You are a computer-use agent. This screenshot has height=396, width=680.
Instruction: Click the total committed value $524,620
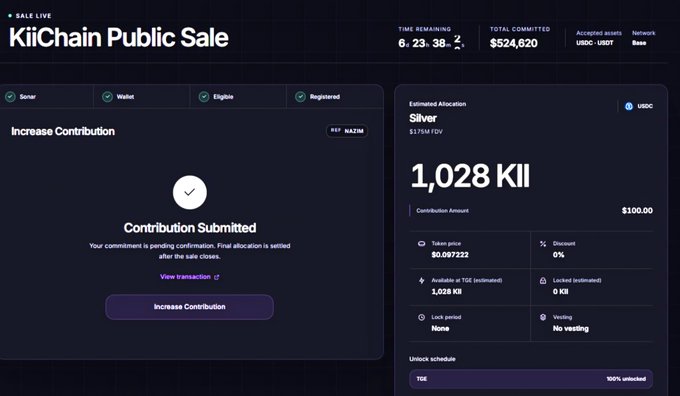coord(513,43)
